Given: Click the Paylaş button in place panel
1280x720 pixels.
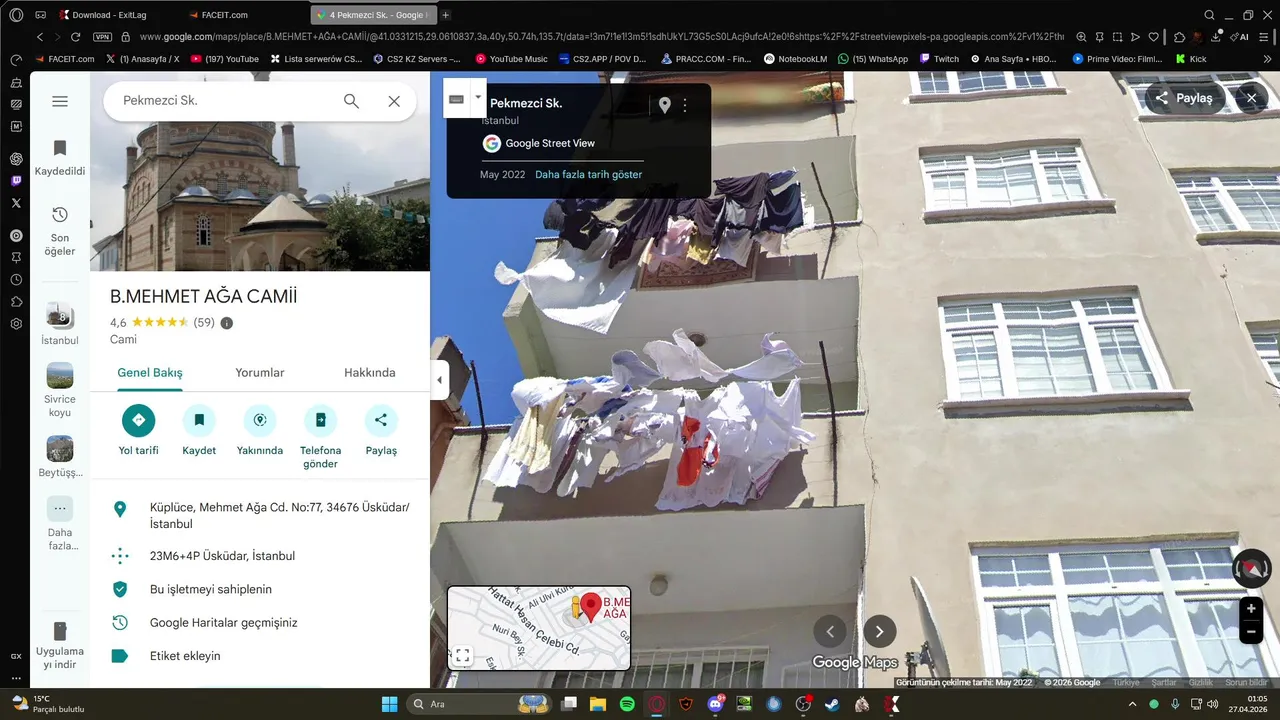Looking at the screenshot, I should [x=381, y=430].
